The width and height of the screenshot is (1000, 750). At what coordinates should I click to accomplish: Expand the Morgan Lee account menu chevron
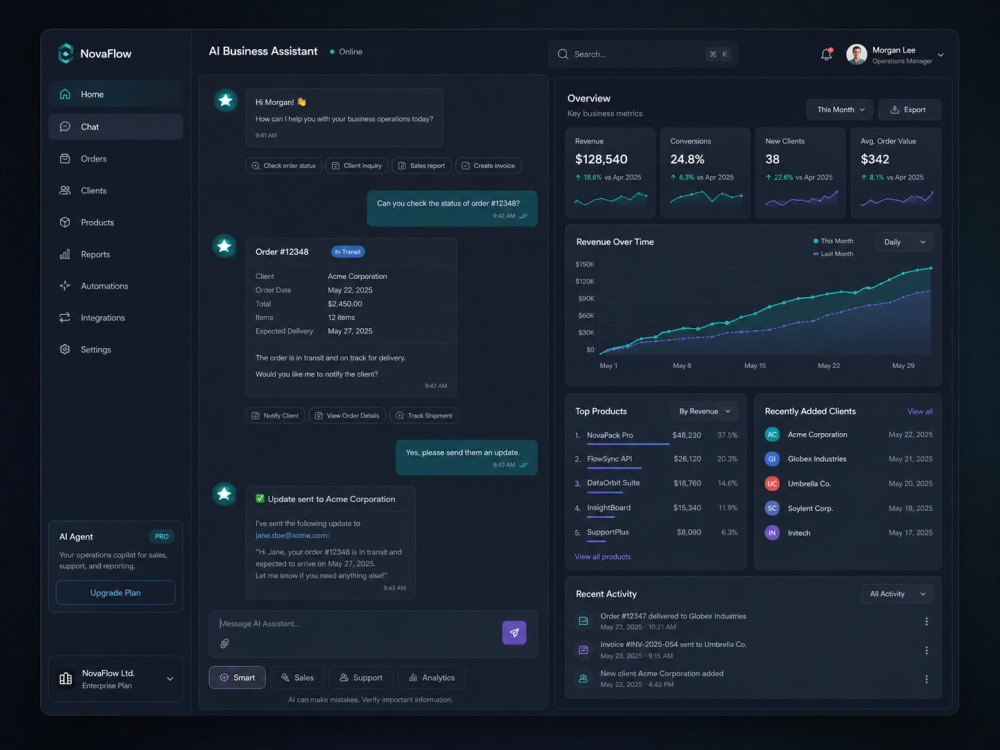[x=940, y=55]
